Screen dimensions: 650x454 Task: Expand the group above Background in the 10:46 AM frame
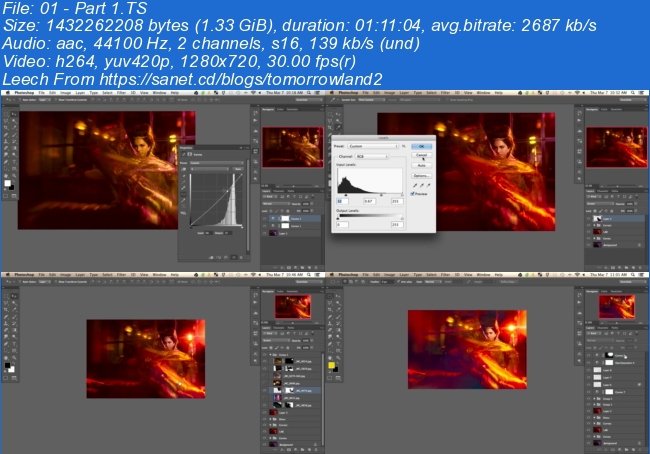[x=270, y=438]
